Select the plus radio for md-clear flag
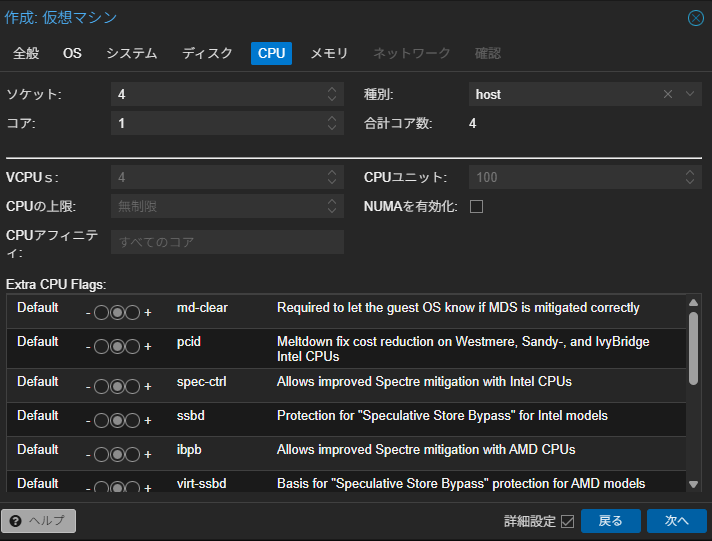This screenshot has height=541, width=712. pyautogui.click(x=133, y=313)
